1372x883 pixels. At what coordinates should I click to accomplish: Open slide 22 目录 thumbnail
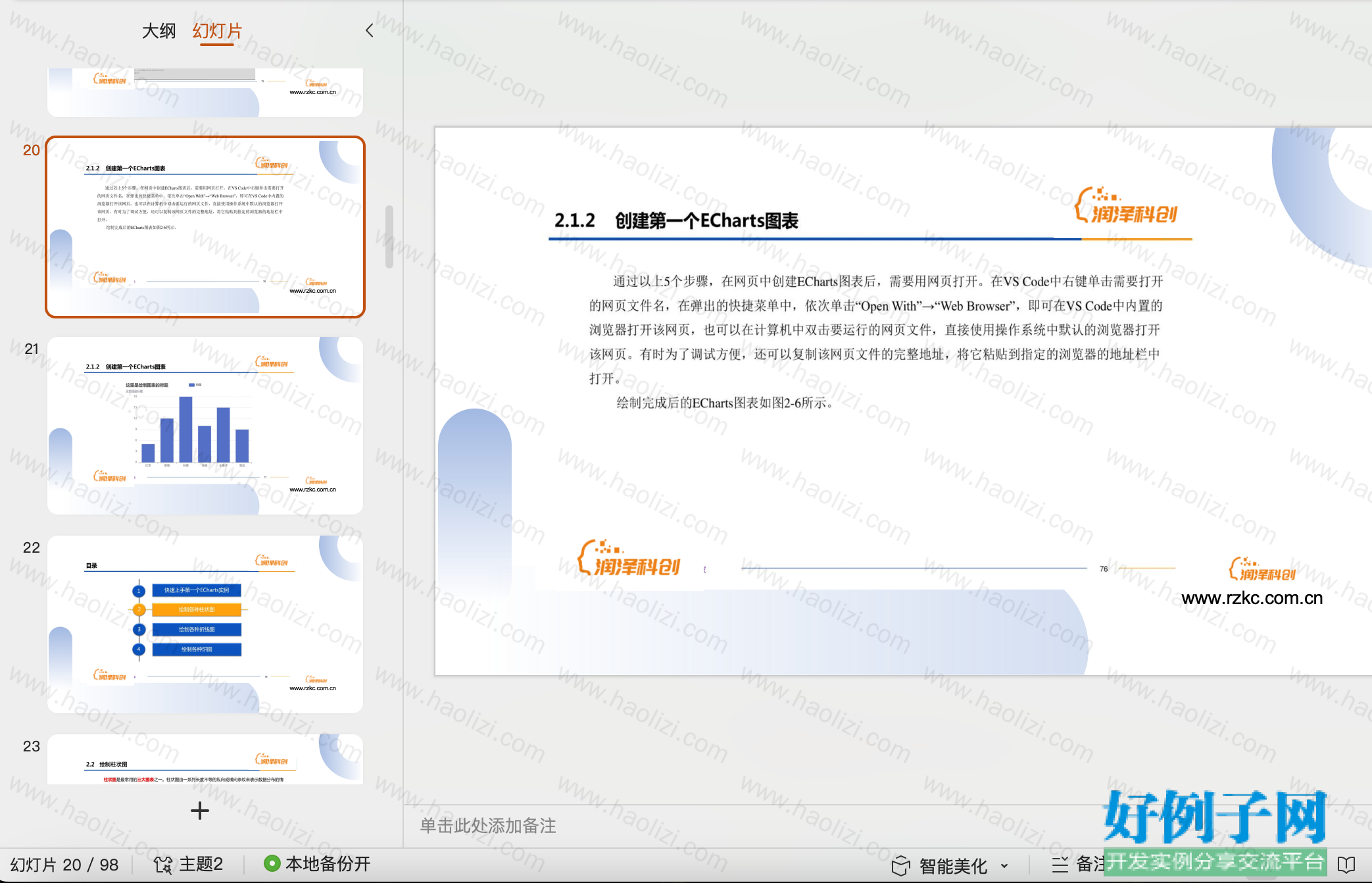point(205,624)
